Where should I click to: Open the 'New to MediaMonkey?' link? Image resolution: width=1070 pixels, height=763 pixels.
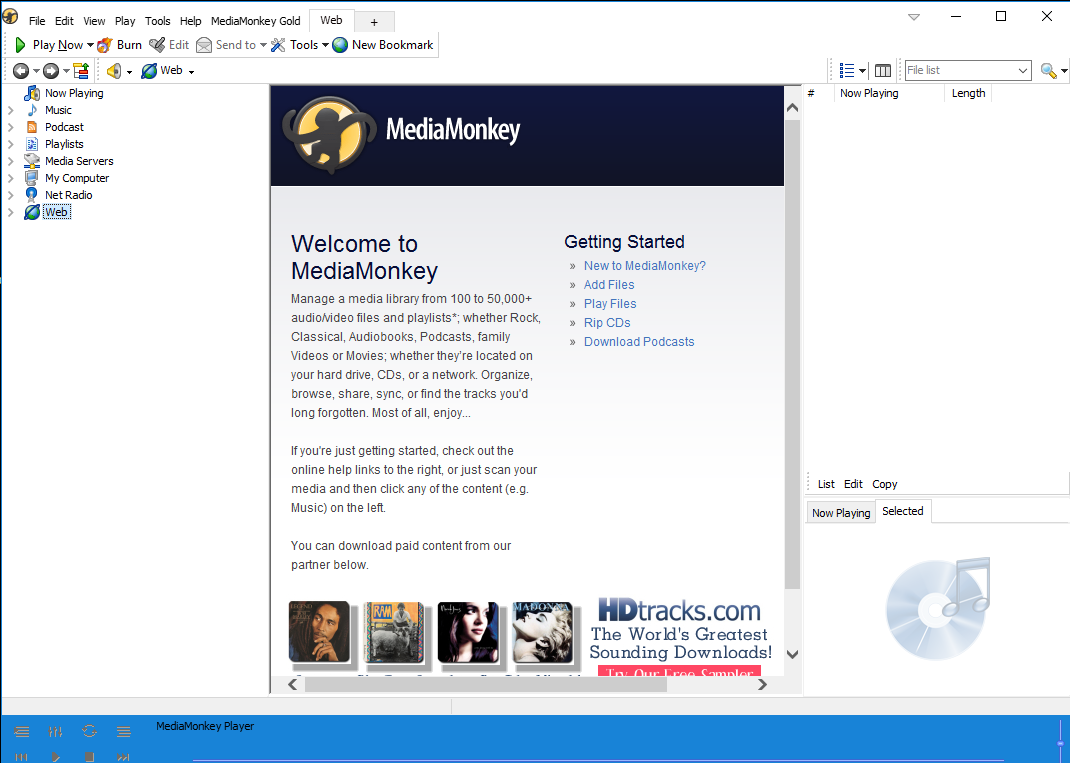pyautogui.click(x=645, y=265)
